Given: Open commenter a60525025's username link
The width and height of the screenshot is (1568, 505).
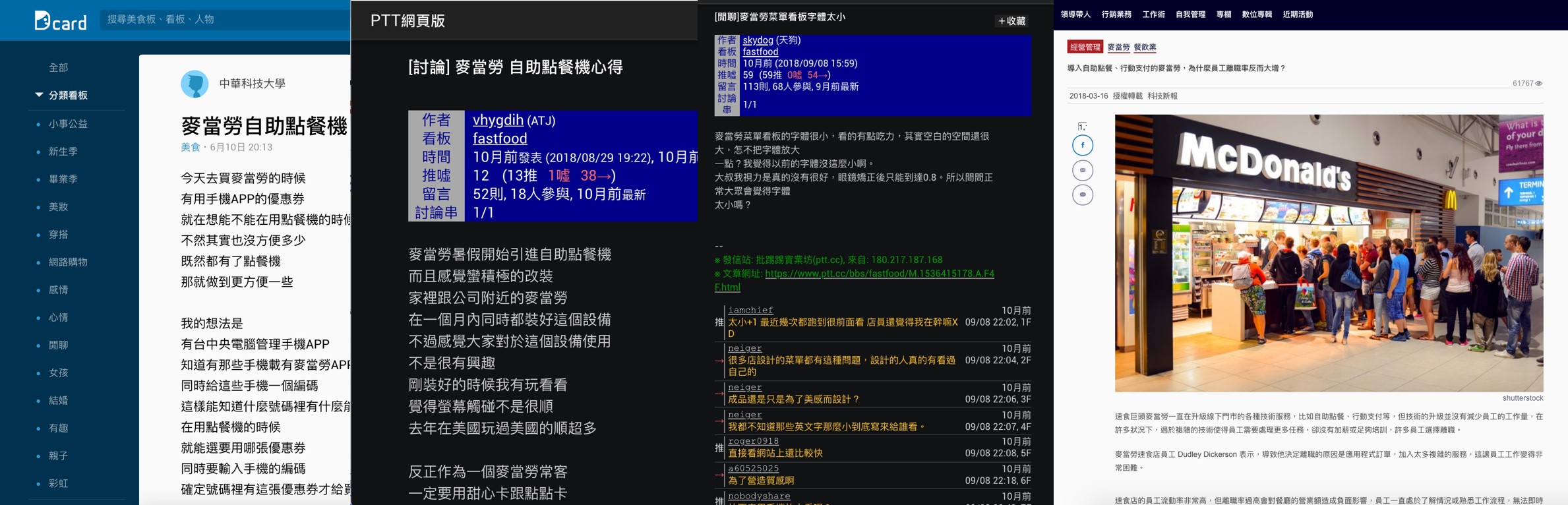Looking at the screenshot, I should 754,469.
